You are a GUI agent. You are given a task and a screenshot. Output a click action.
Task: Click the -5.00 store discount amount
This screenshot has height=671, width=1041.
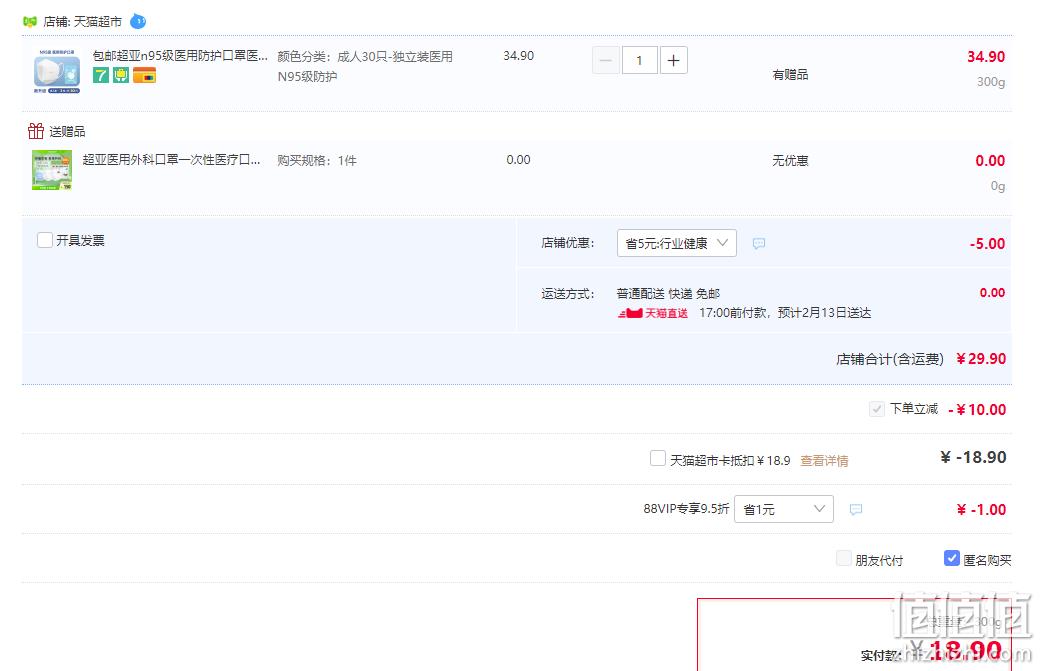point(987,244)
